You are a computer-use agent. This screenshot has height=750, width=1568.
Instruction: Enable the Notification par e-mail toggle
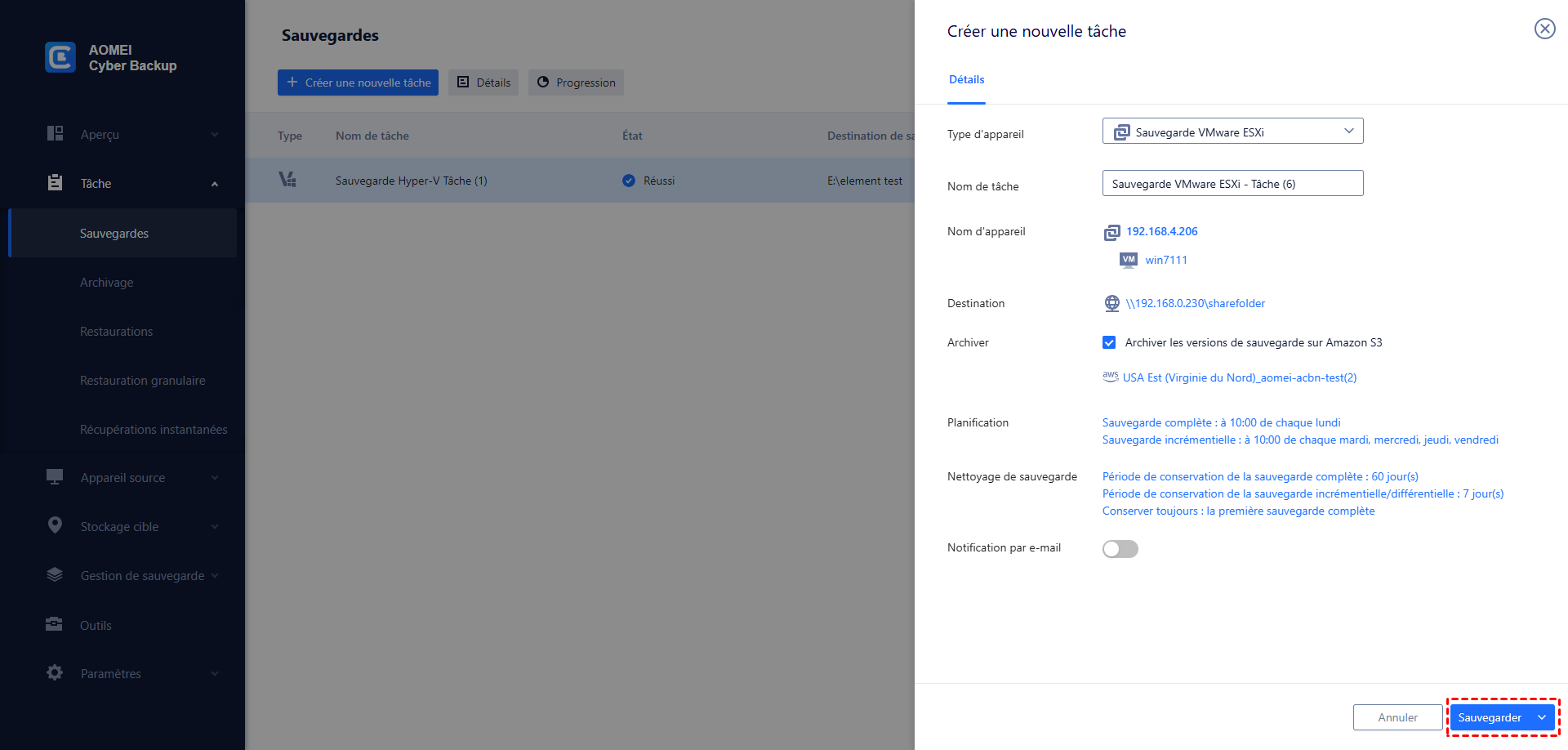point(1120,549)
